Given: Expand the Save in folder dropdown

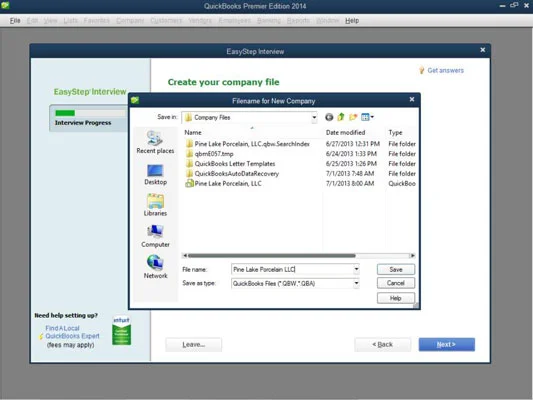Looking at the screenshot, I should [x=314, y=117].
